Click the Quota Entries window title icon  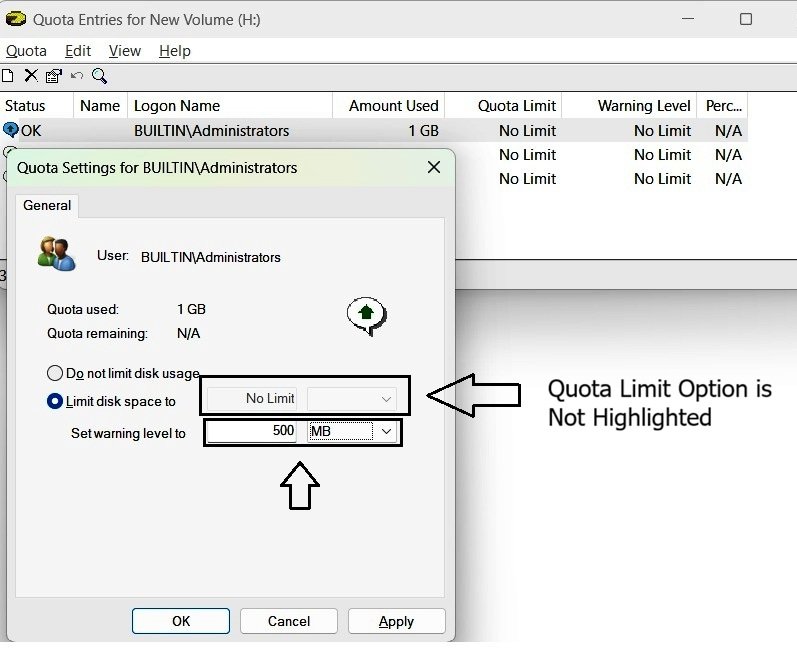[16, 19]
